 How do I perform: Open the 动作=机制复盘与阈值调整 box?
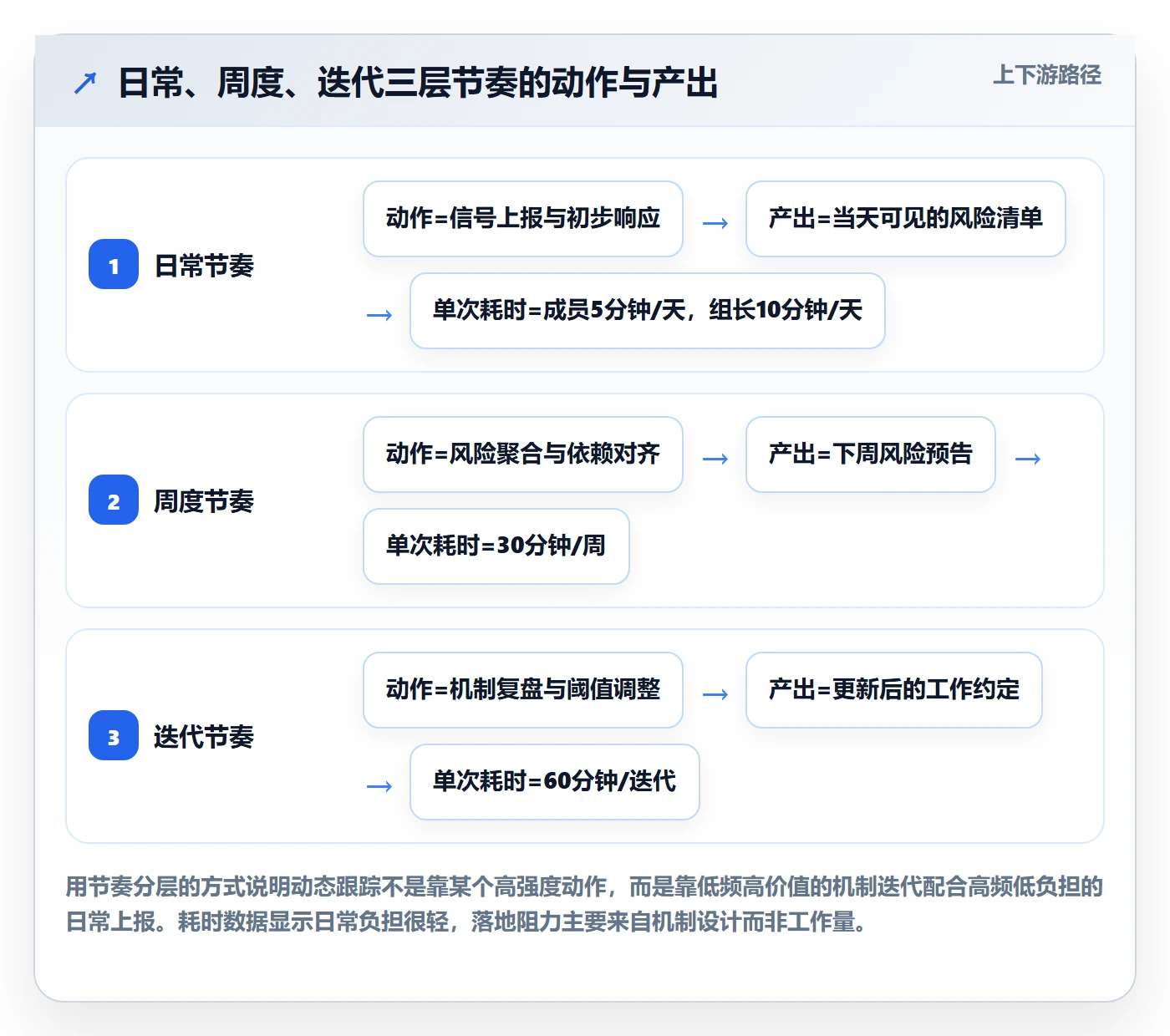(x=523, y=690)
